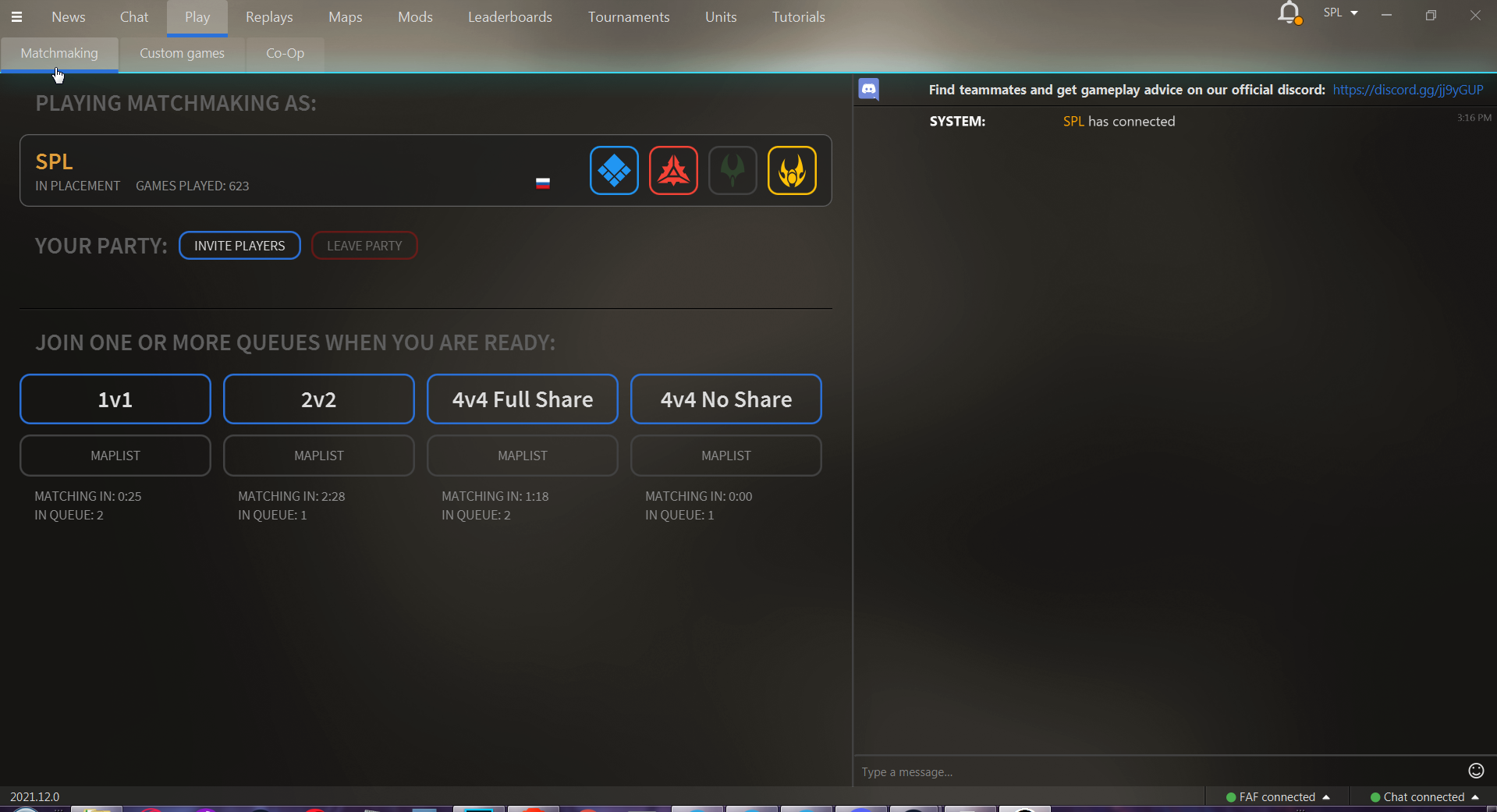Open the Discord icon link
This screenshot has width=1497, height=812.
tap(869, 90)
